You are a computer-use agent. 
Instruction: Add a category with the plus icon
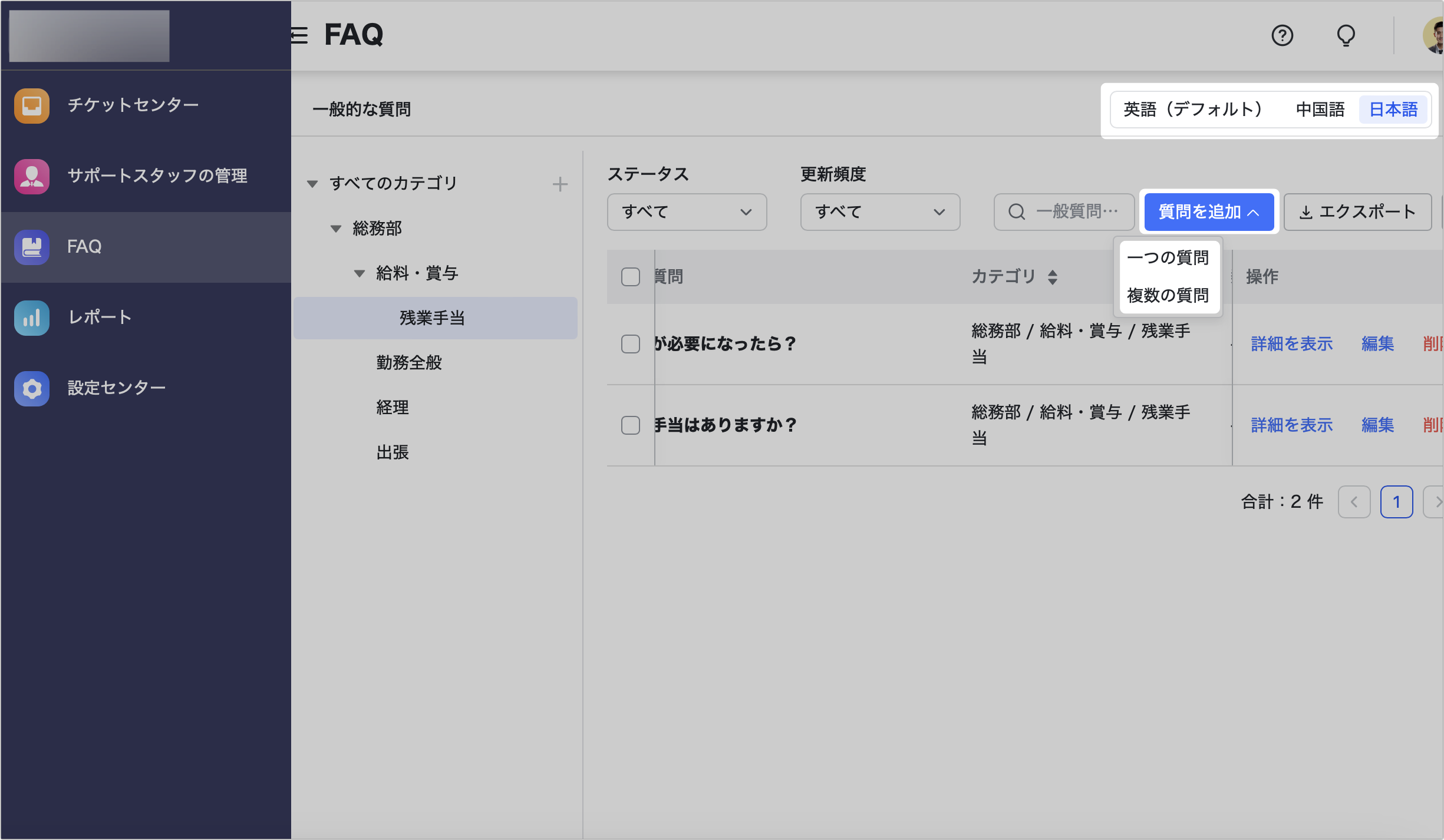(560, 184)
